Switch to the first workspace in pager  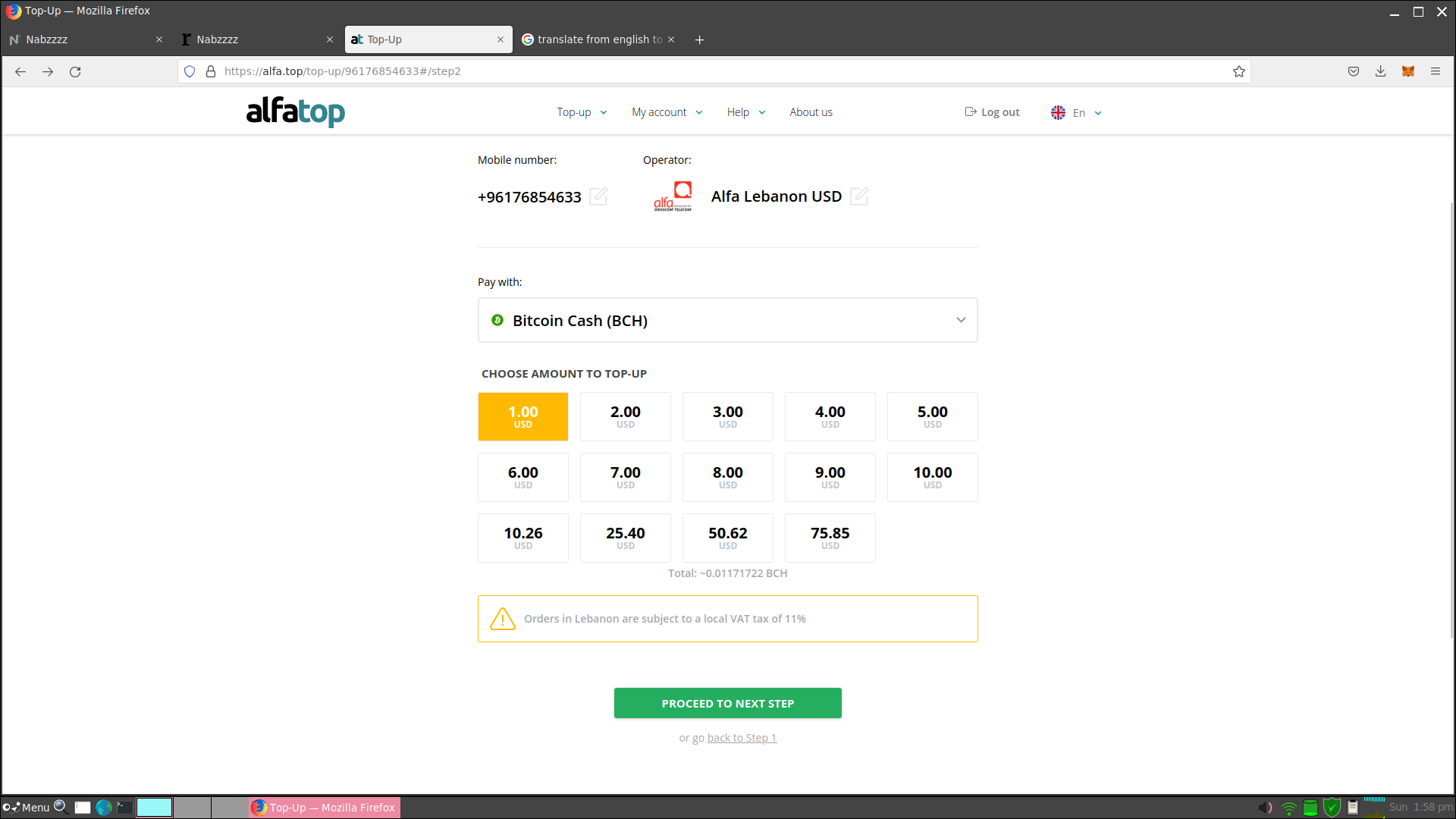click(154, 808)
